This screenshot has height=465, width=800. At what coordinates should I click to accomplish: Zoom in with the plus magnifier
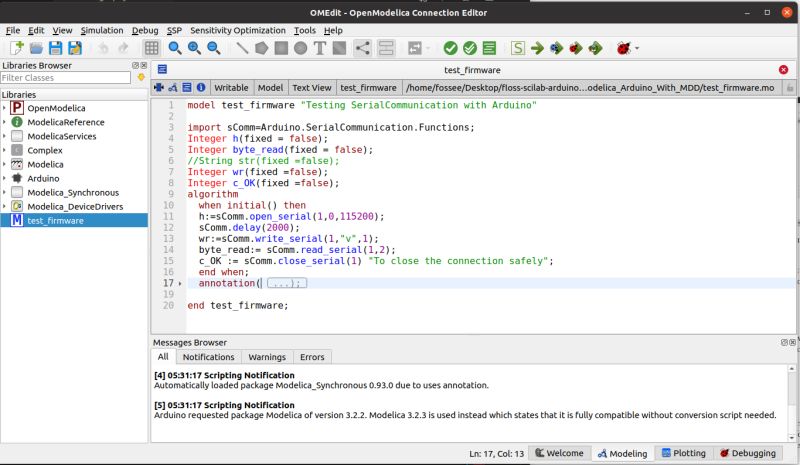click(x=194, y=48)
